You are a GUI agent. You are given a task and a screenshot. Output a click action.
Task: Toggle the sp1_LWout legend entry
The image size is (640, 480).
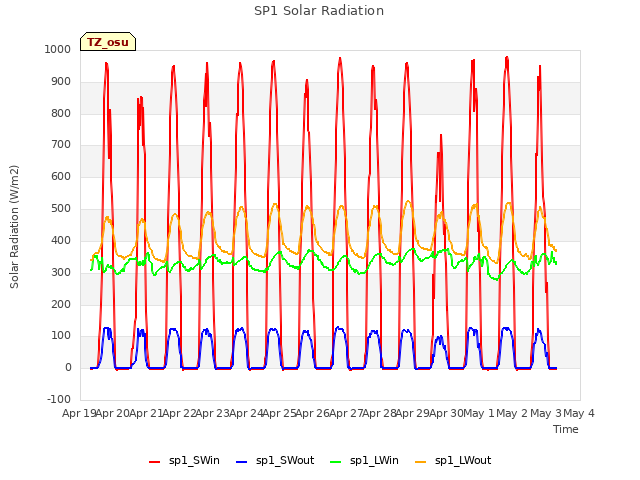tap(453, 461)
